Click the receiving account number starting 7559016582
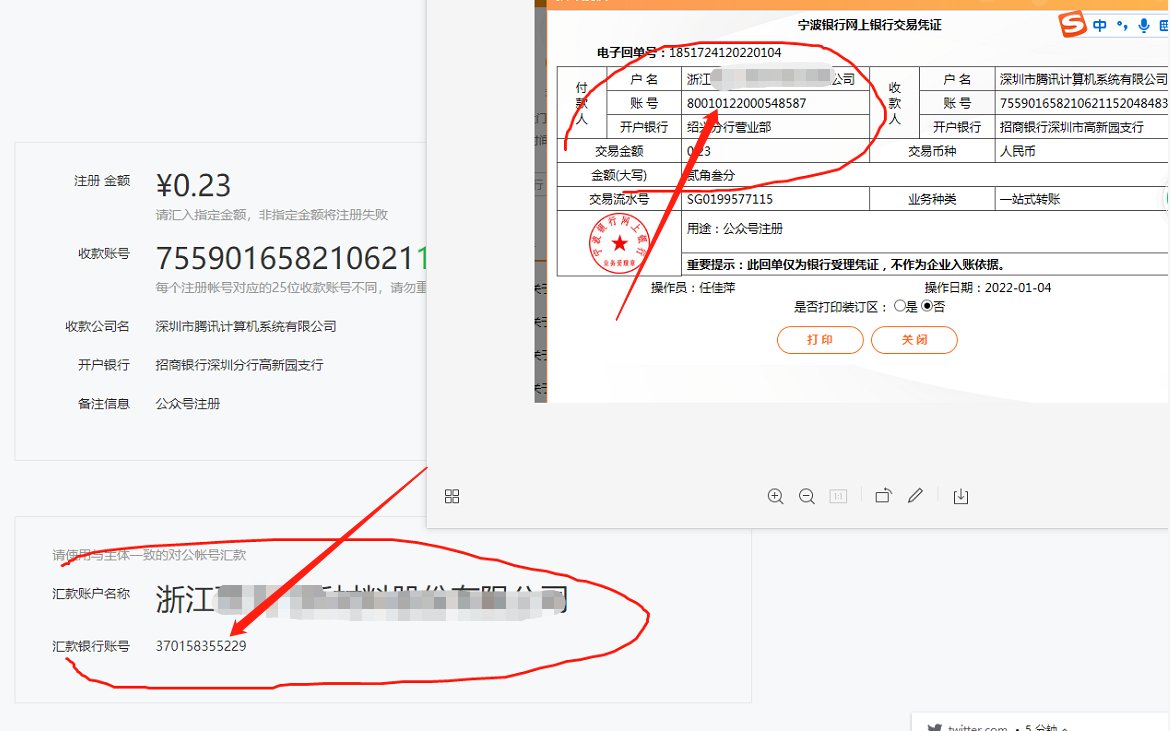Image resolution: width=1170 pixels, height=731 pixels. pyautogui.click(x=291, y=259)
